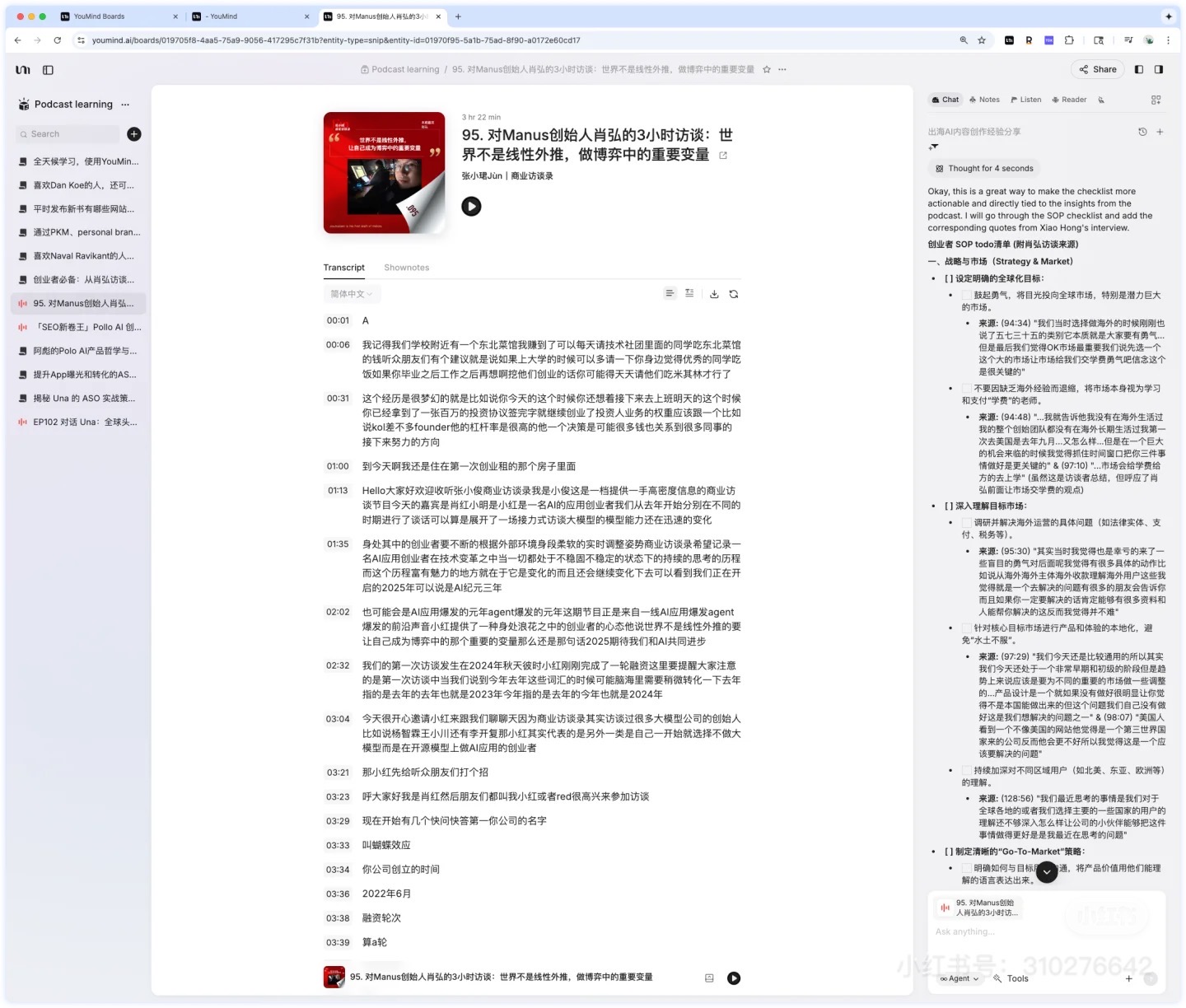Screen dimensions: 1186x1008
Task: Click the browser reload button
Action: click(57, 40)
